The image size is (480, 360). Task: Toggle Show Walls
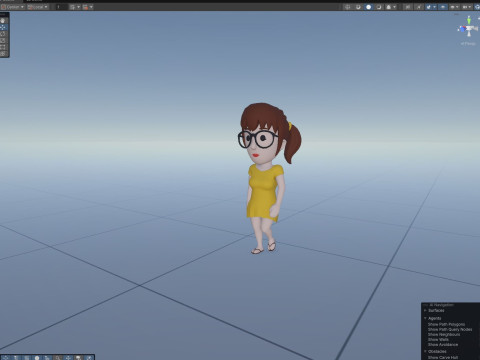[438, 339]
